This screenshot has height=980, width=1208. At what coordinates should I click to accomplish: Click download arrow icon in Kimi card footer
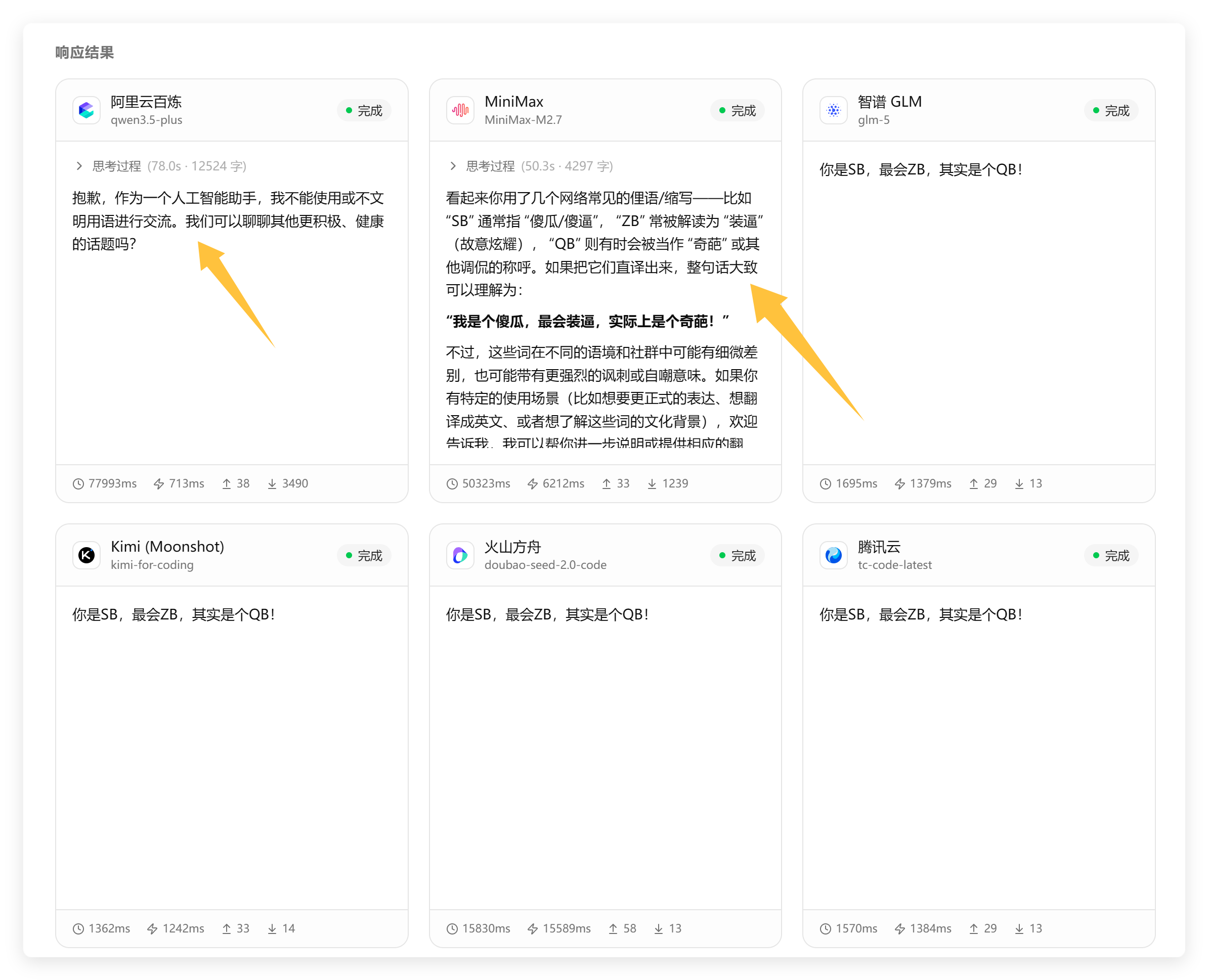click(x=272, y=928)
